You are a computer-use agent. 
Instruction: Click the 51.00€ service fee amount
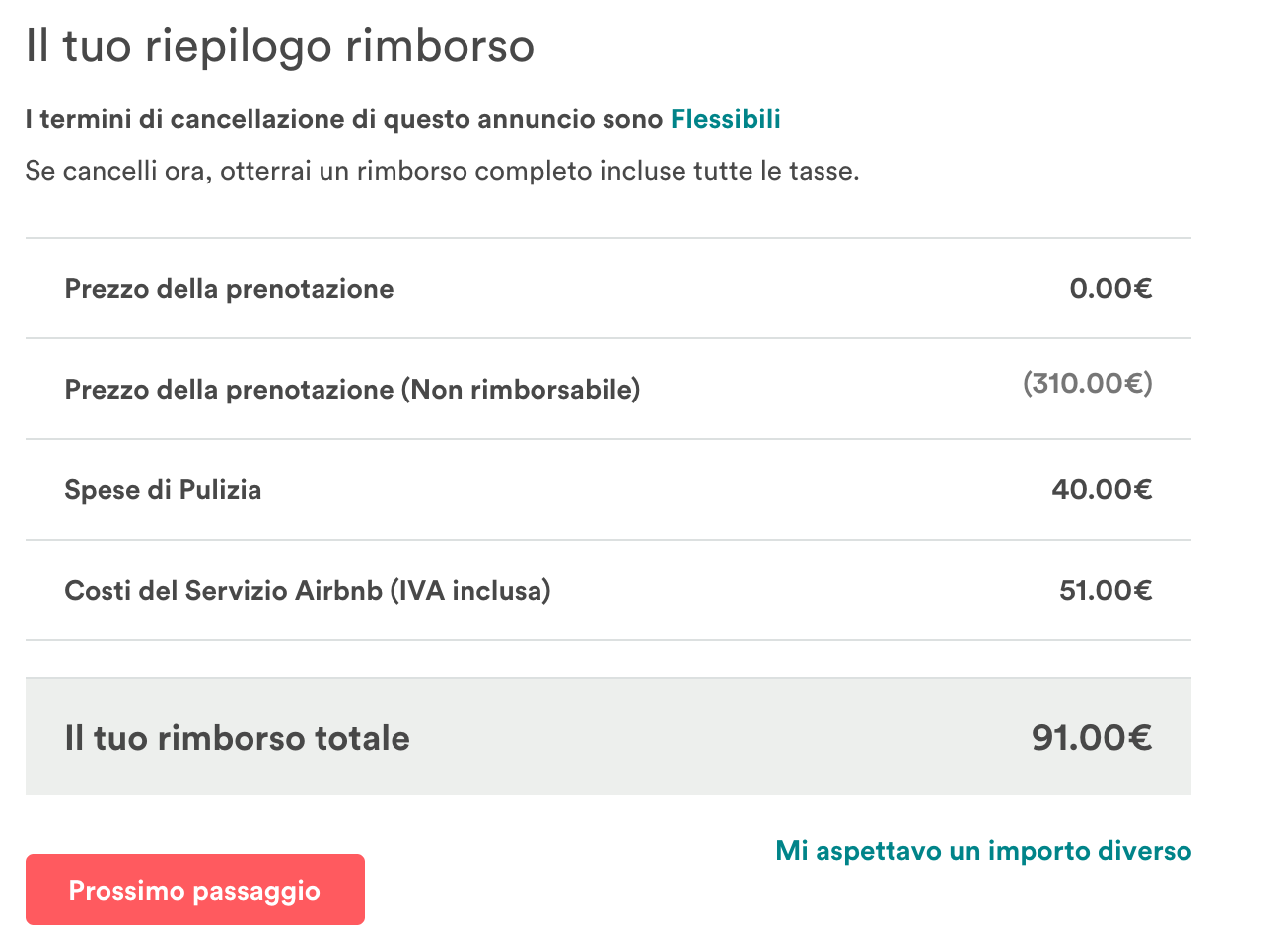pyautogui.click(x=1106, y=591)
